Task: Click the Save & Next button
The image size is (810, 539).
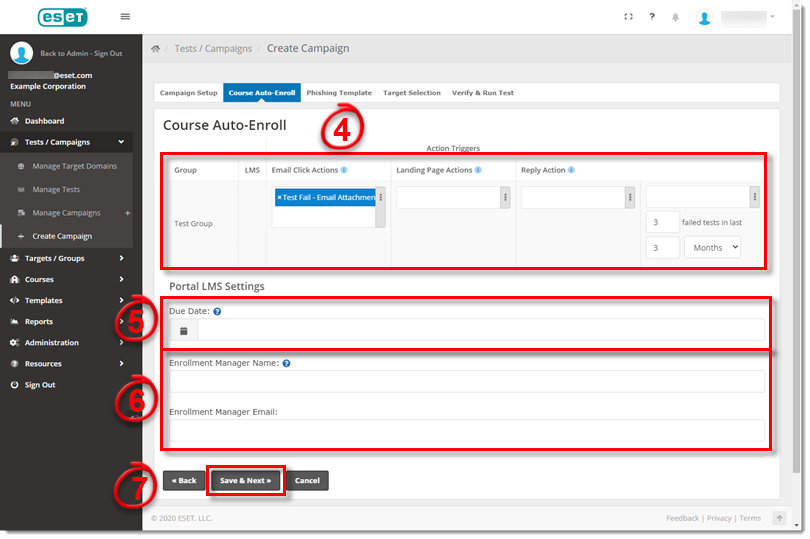Action: click(x=246, y=481)
